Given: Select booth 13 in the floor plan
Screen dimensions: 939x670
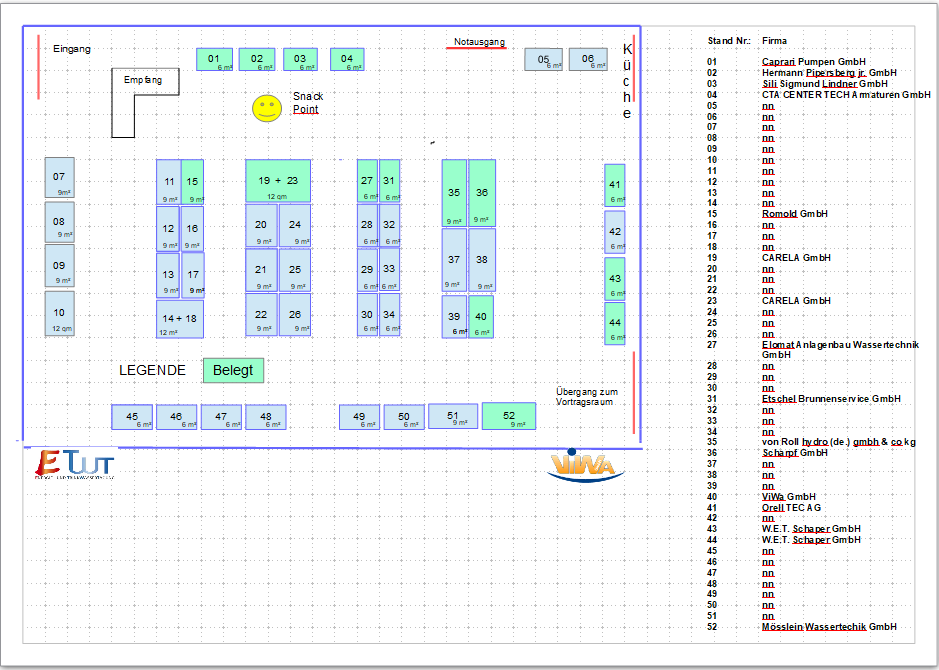Looking at the screenshot, I should point(168,275).
